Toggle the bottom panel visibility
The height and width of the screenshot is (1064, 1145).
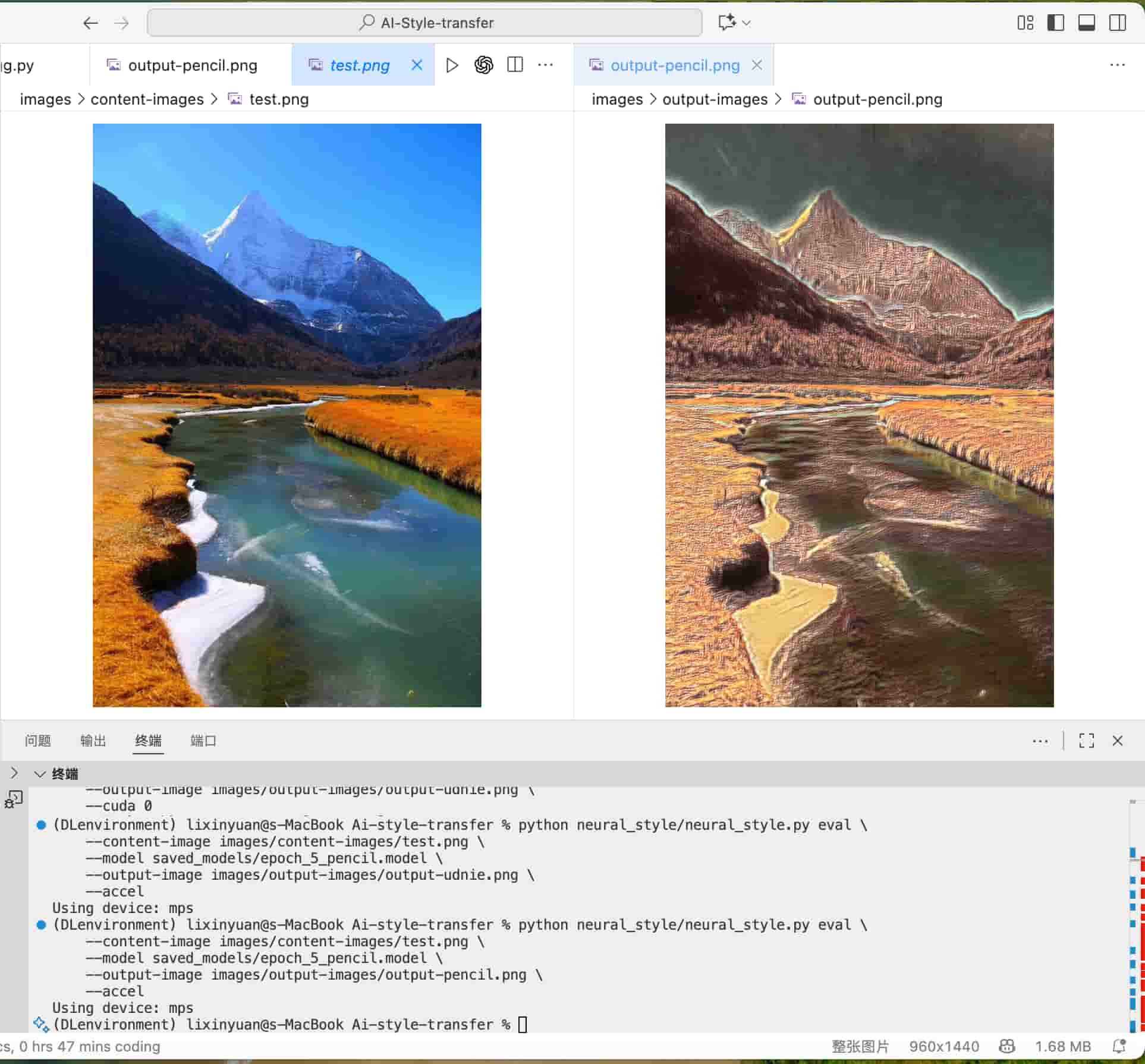coord(1086,23)
